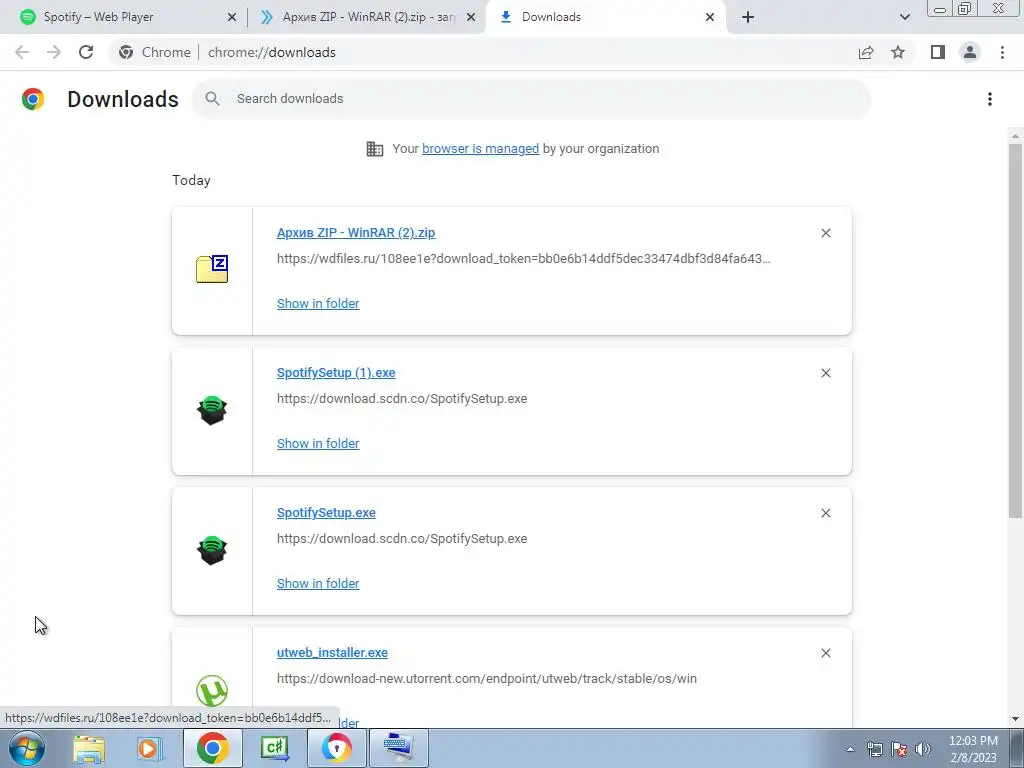The width and height of the screenshot is (1024, 768).
Task: Open the taskbar clock showing 12:03 PM
Action: point(973,749)
